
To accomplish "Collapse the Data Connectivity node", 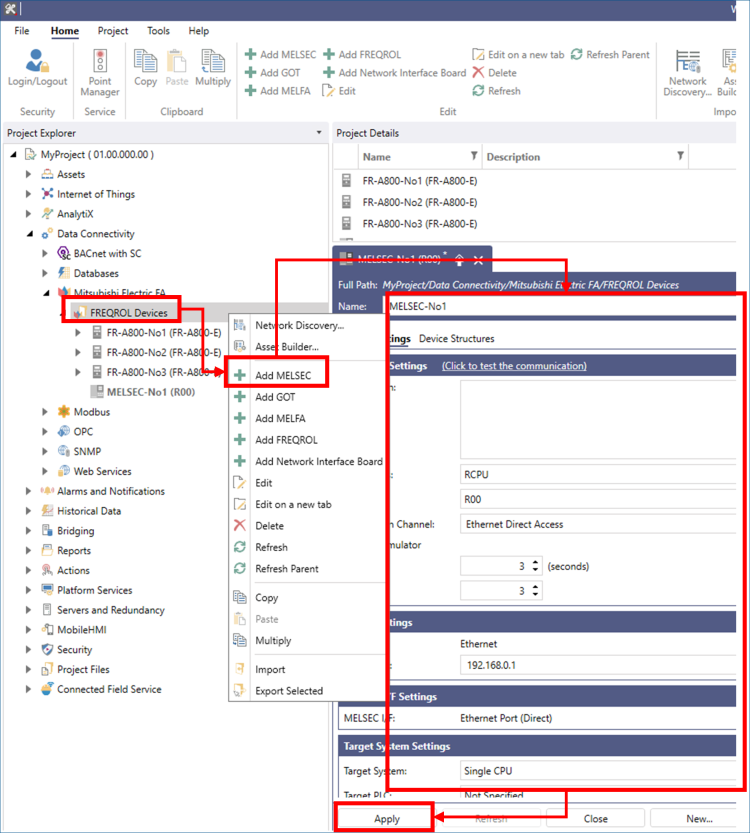I will 30,234.
